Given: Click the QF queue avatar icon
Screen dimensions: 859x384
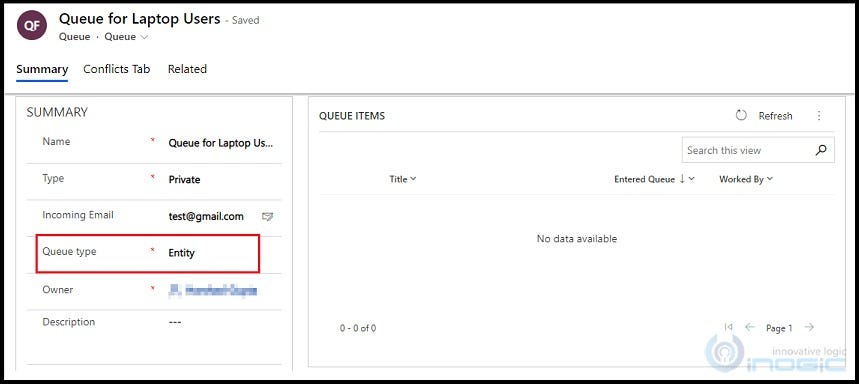Looking at the screenshot, I should click(x=32, y=26).
